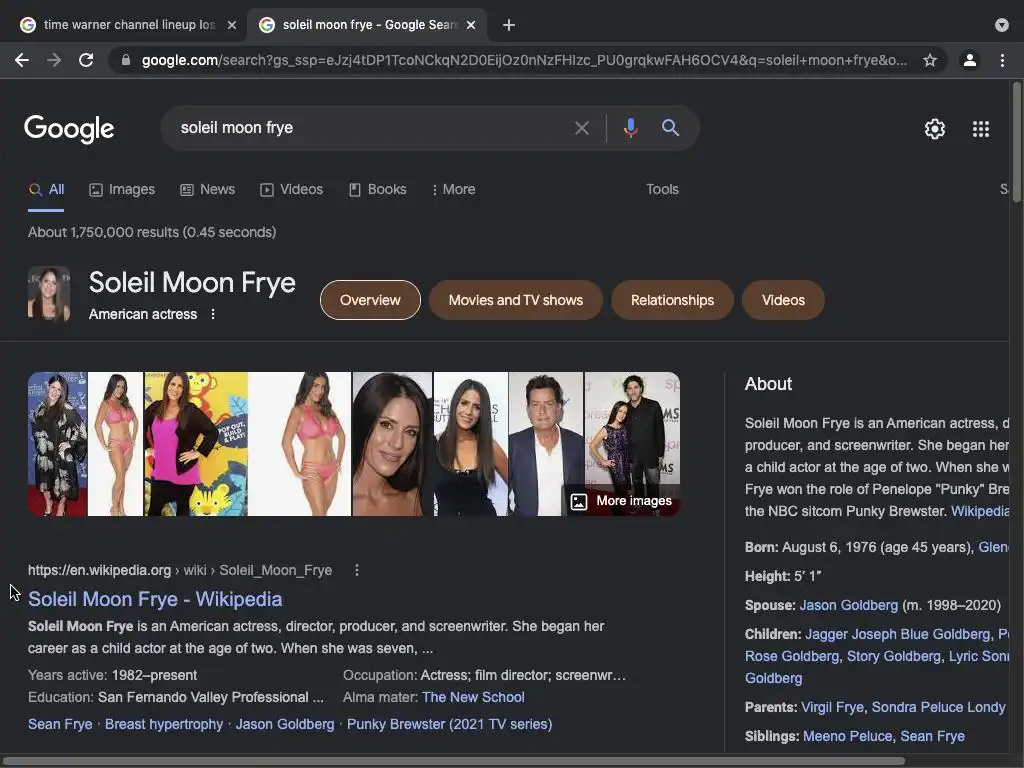Open the 'Jason Goldberg' spouse link
Image resolution: width=1024 pixels, height=768 pixels.
[848, 605]
